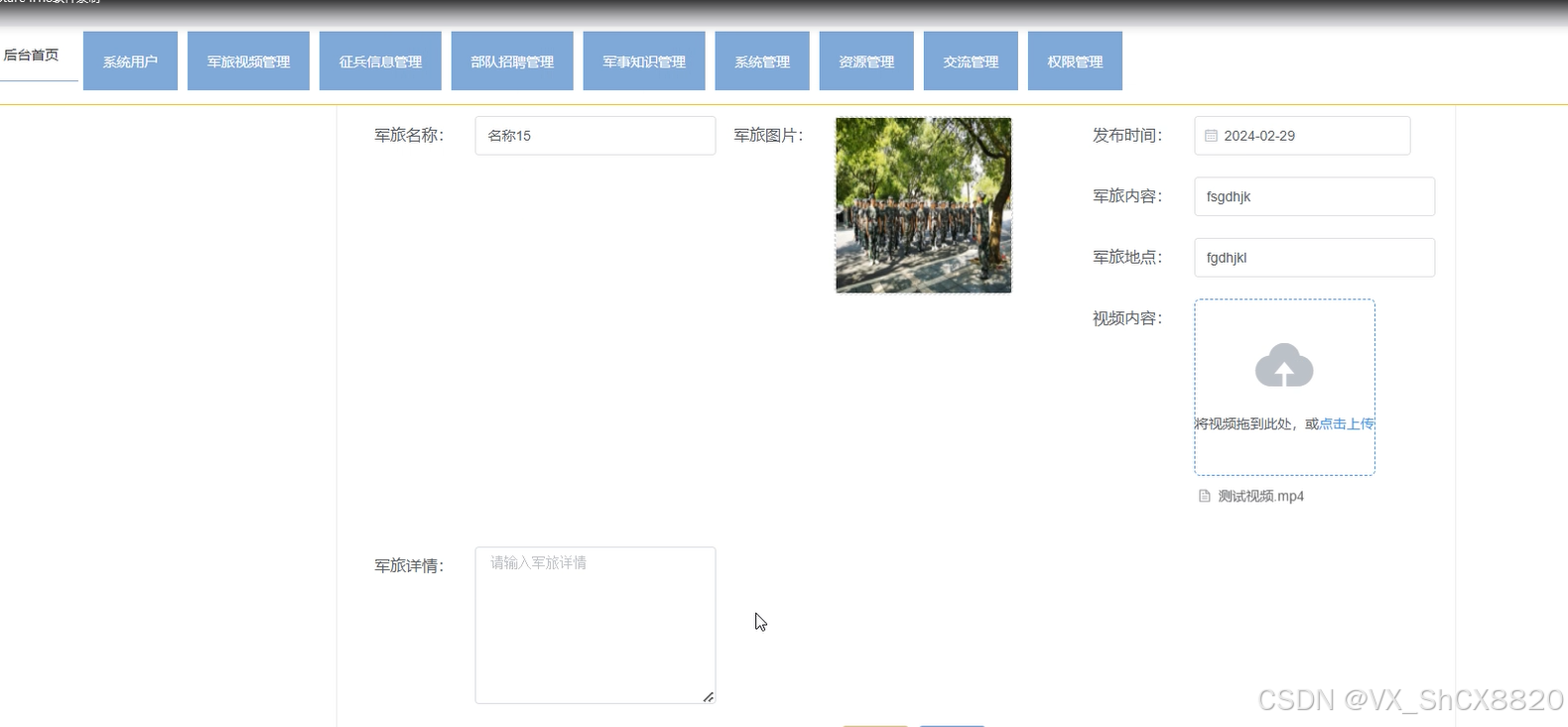Open the 资源管理 menu
Viewport: 1568px width, 727px height.
(866, 61)
